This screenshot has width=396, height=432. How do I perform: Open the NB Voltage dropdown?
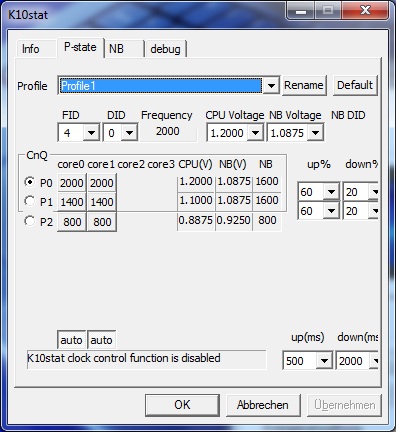click(315, 133)
